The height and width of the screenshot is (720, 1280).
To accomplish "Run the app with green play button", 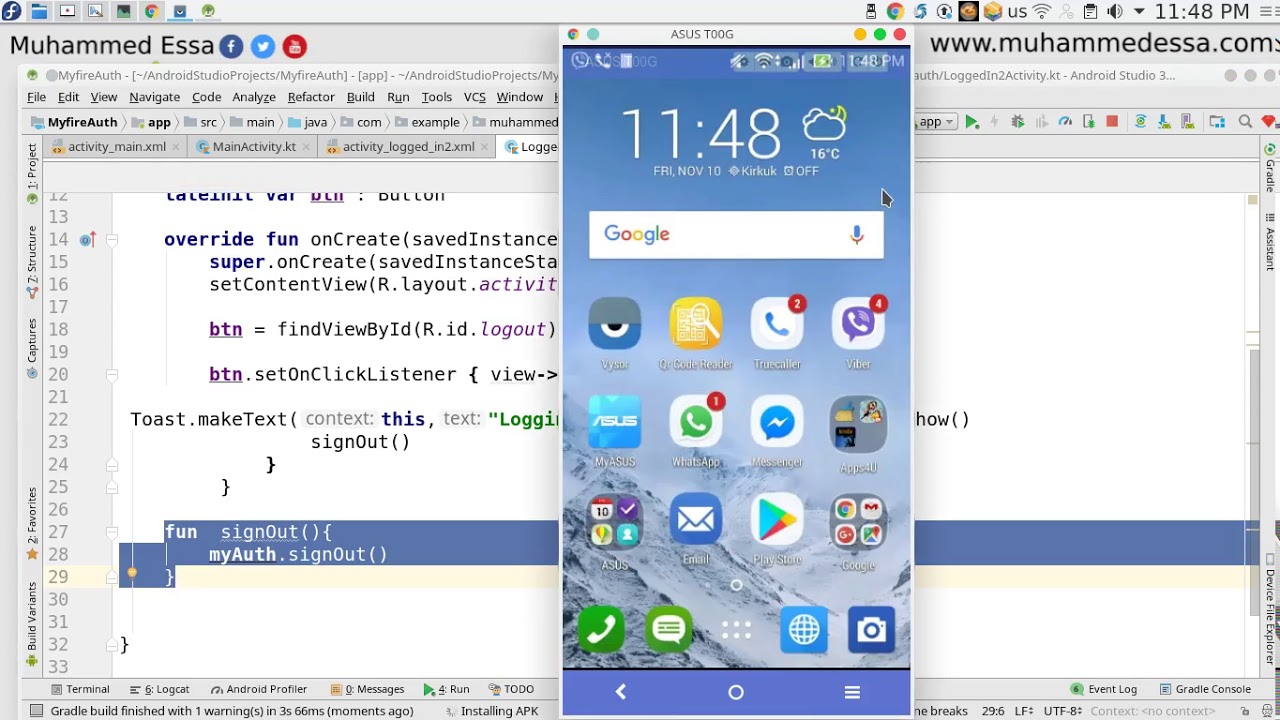I will tap(971, 122).
